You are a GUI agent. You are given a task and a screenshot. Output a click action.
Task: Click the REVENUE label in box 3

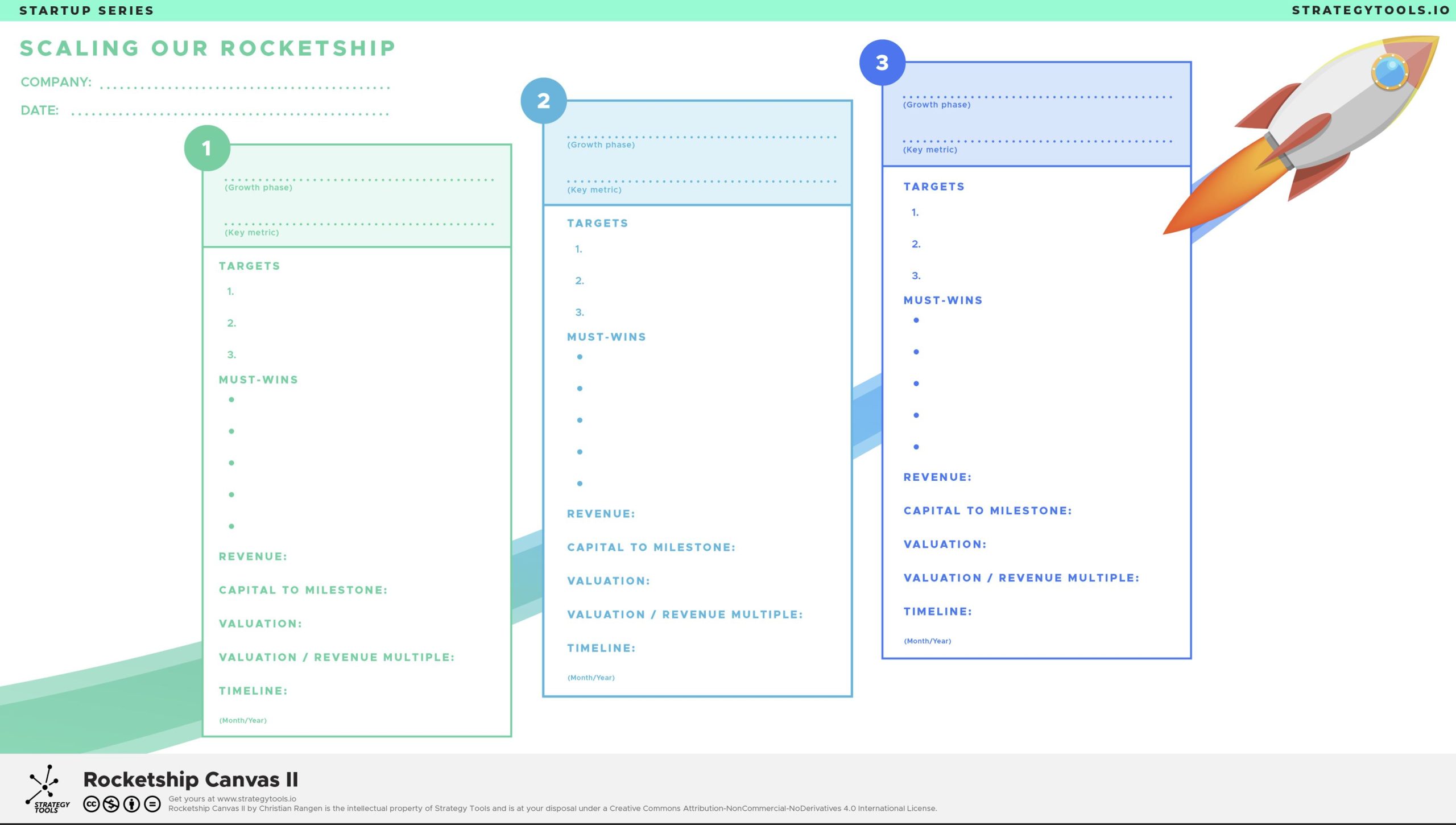(x=937, y=477)
